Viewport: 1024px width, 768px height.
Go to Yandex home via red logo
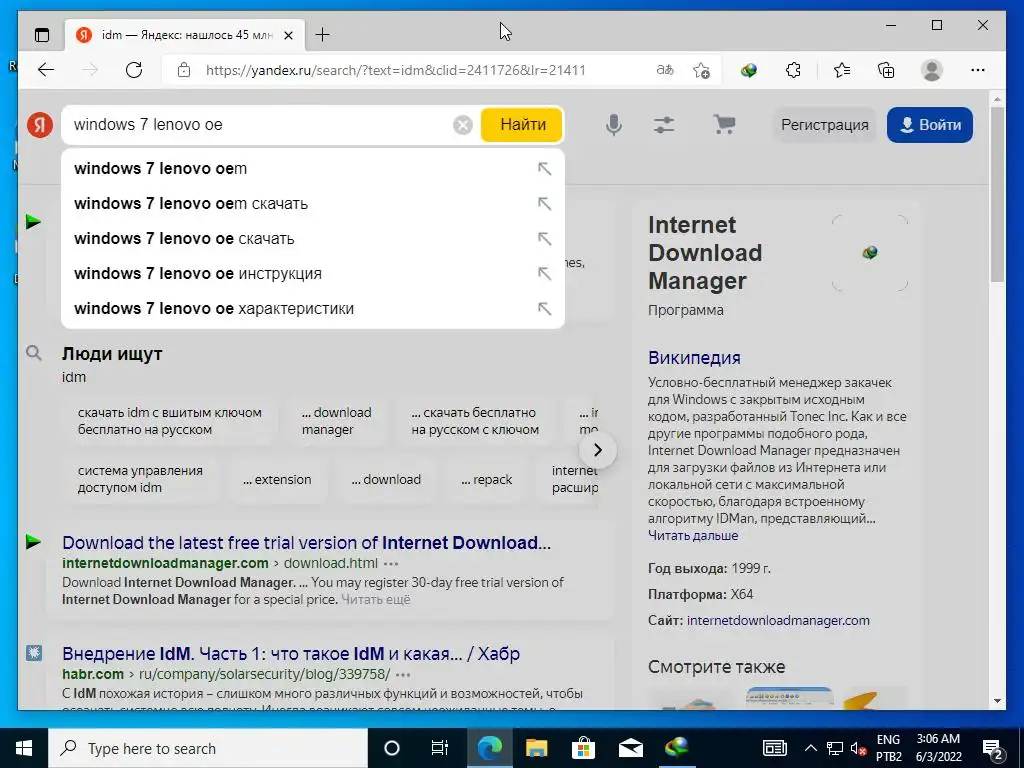(x=40, y=125)
